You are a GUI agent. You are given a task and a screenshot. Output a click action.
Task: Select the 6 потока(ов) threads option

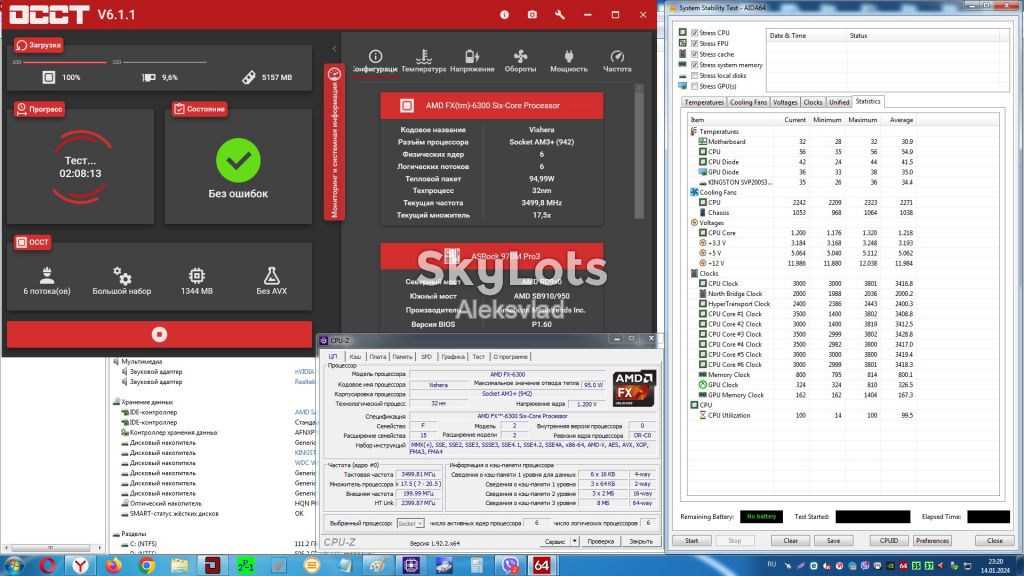click(47, 281)
